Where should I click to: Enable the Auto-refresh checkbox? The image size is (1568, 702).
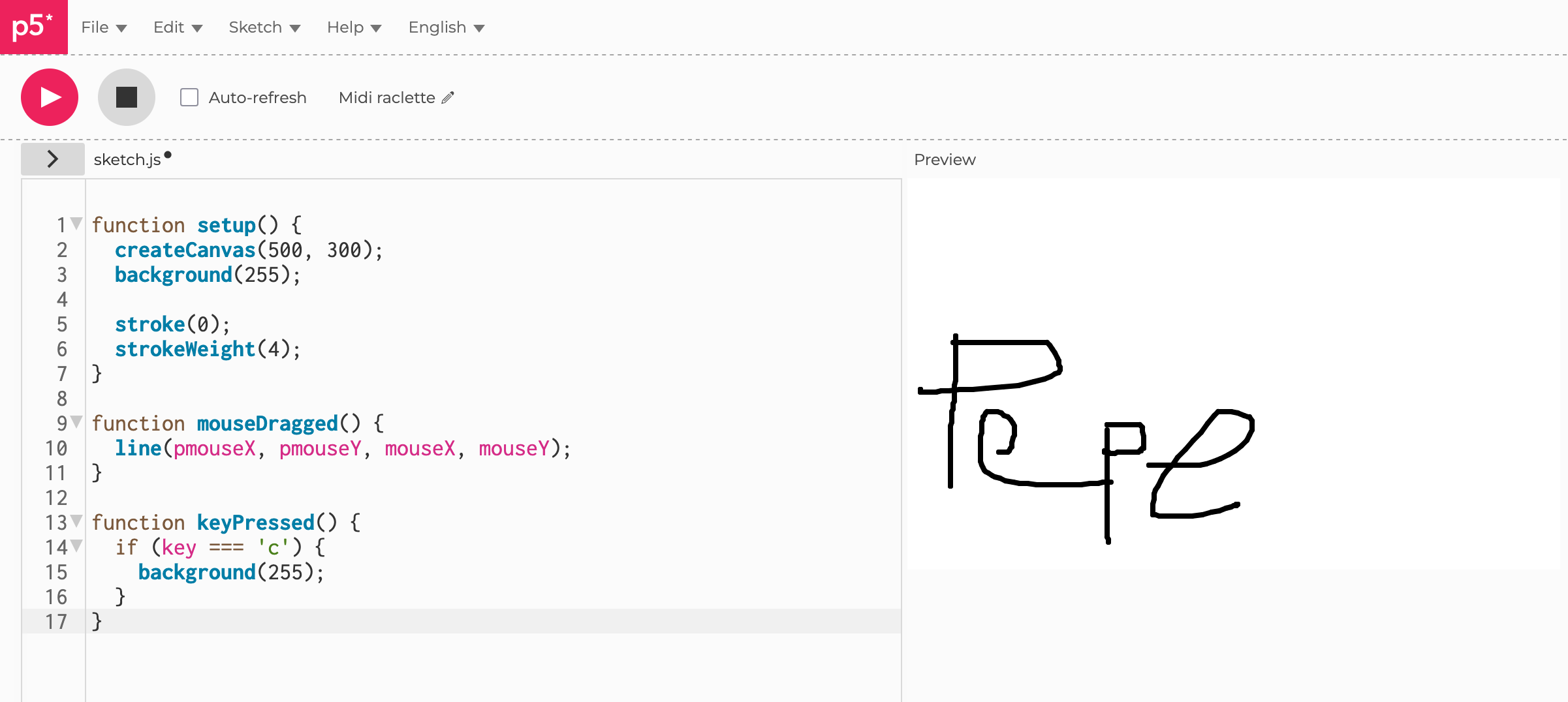pyautogui.click(x=189, y=97)
